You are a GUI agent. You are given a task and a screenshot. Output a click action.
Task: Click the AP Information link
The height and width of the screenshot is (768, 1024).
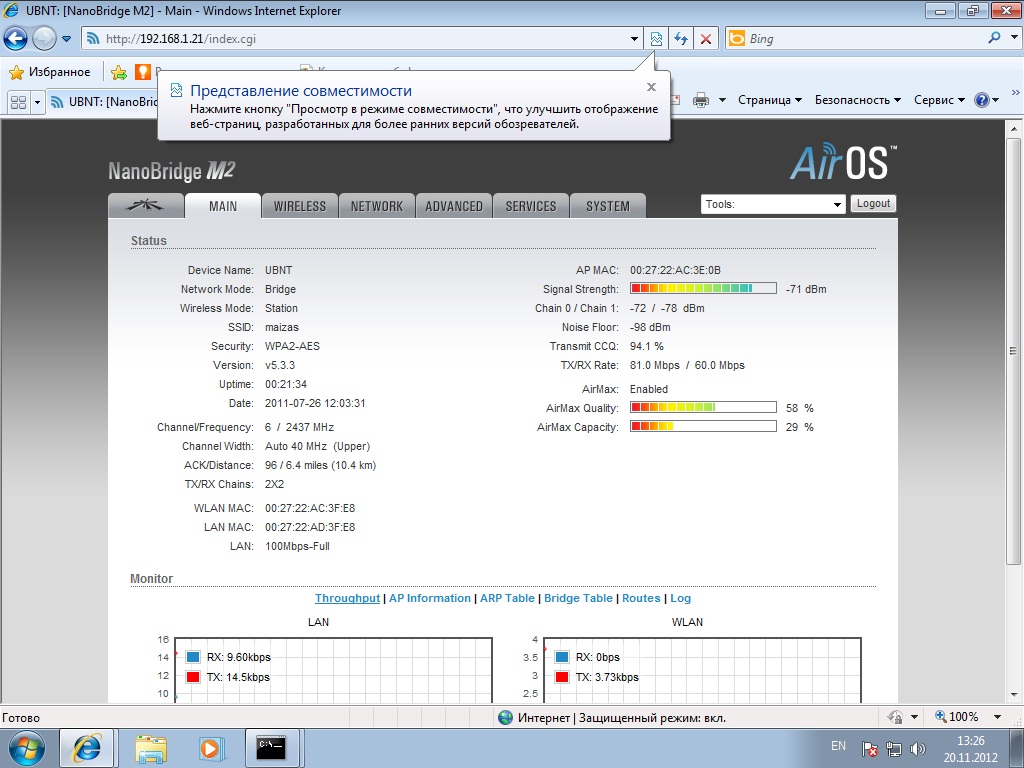430,598
